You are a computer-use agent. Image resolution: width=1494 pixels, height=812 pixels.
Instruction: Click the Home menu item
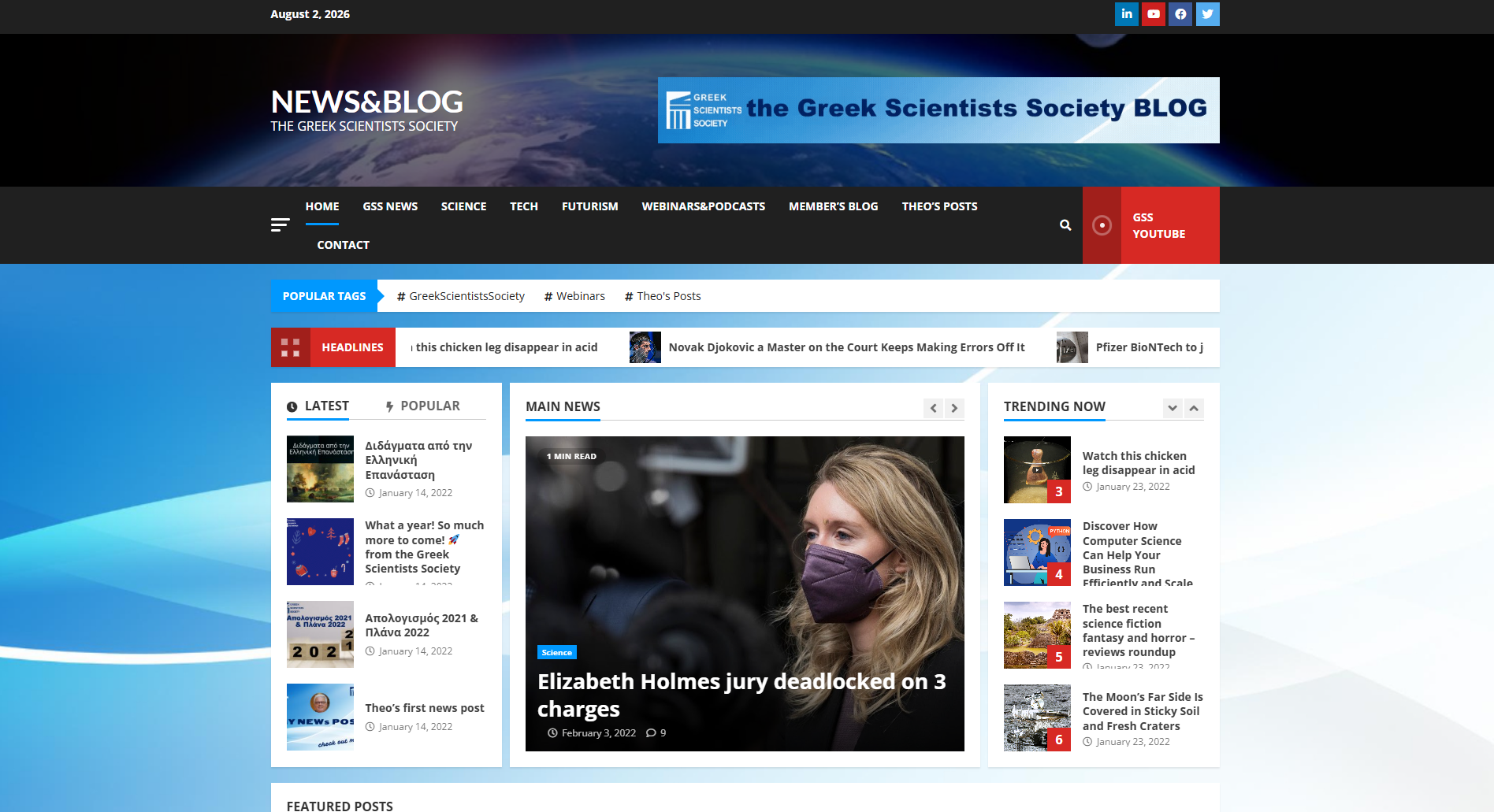tap(322, 206)
